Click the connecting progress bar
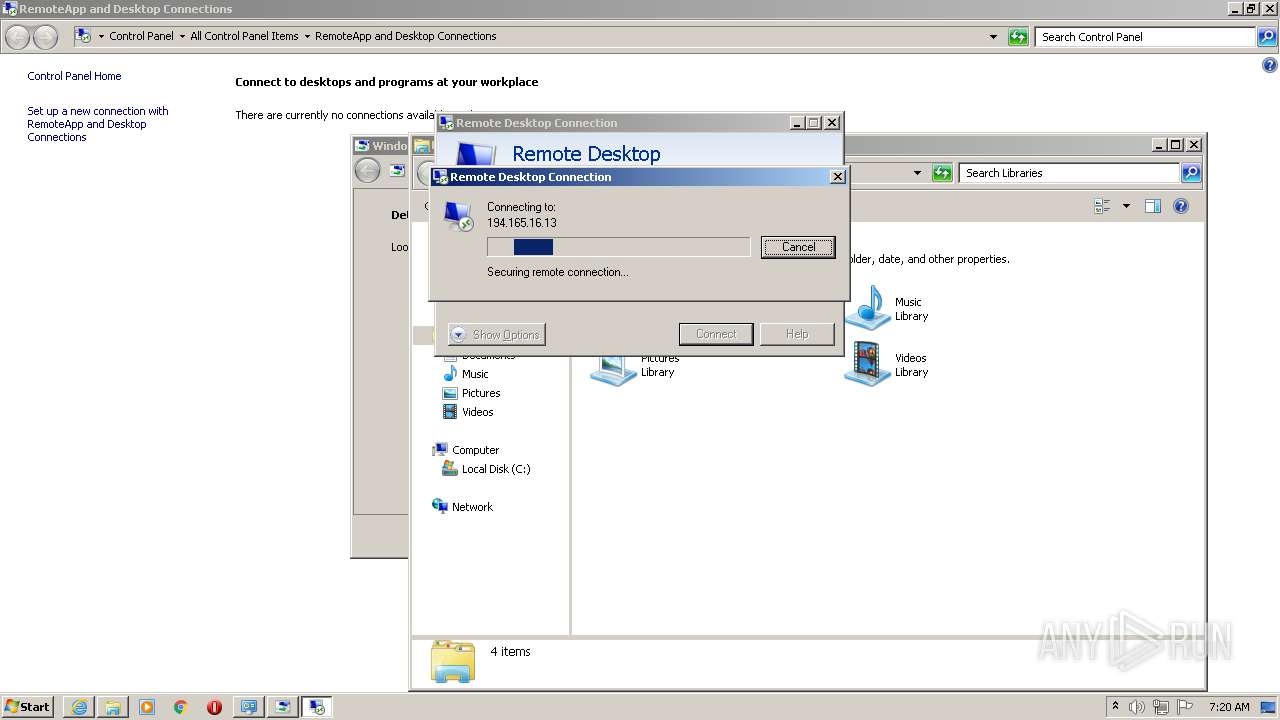Screen dimensions: 1280x720 click(618, 247)
